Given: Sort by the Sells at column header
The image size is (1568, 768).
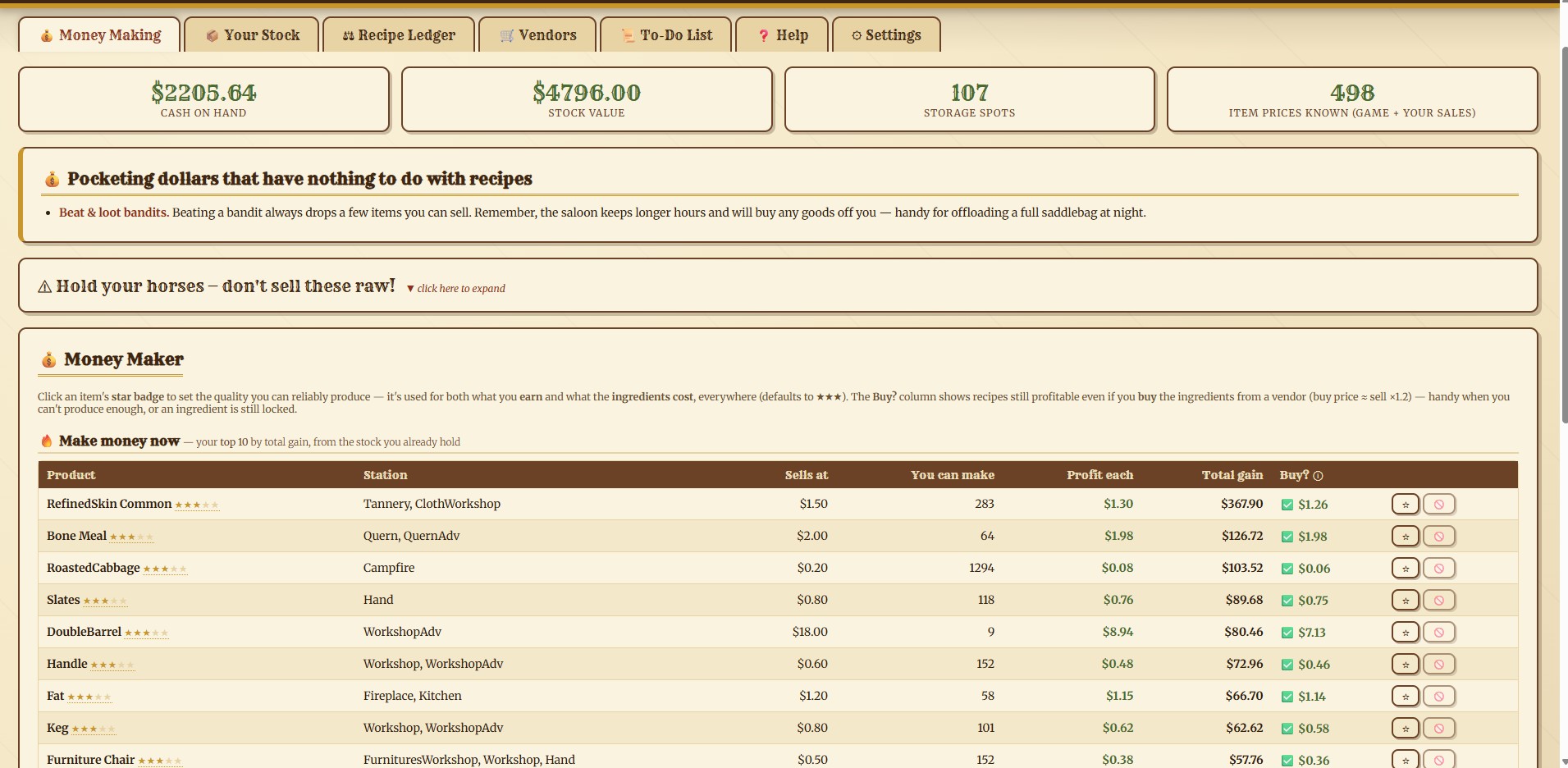Looking at the screenshot, I should (806, 475).
